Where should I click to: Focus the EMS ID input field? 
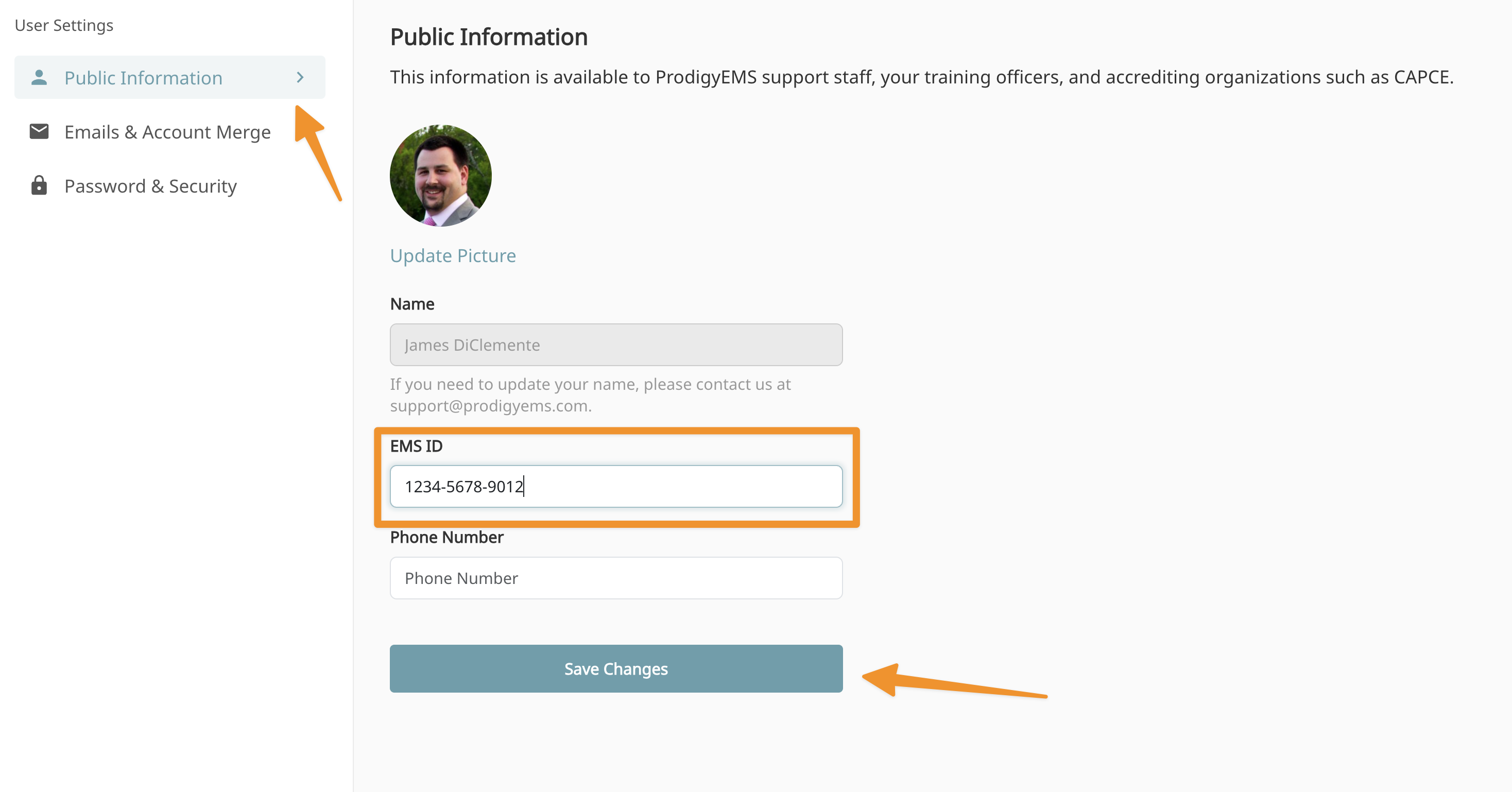(x=616, y=487)
